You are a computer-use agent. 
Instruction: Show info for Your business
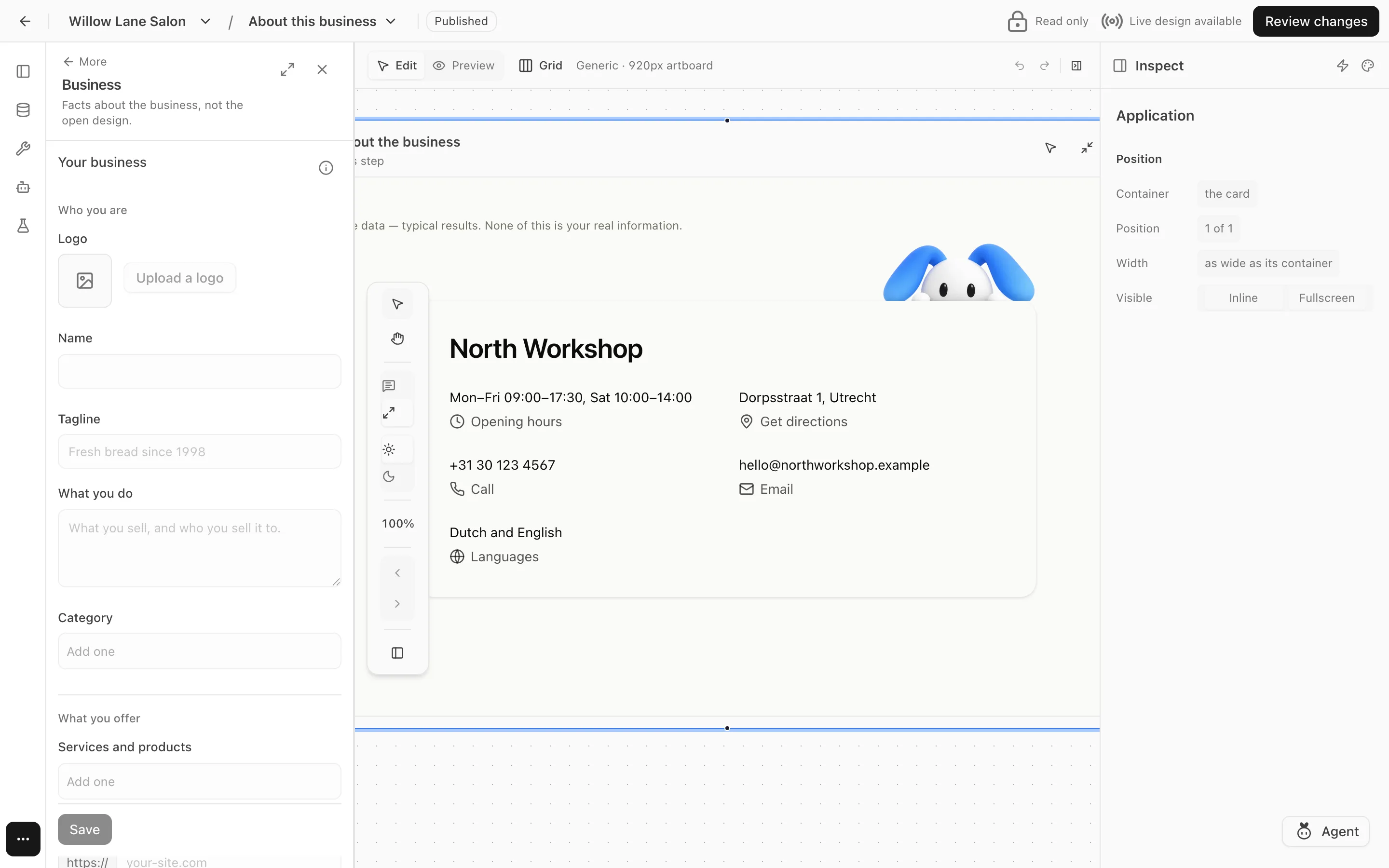click(326, 168)
